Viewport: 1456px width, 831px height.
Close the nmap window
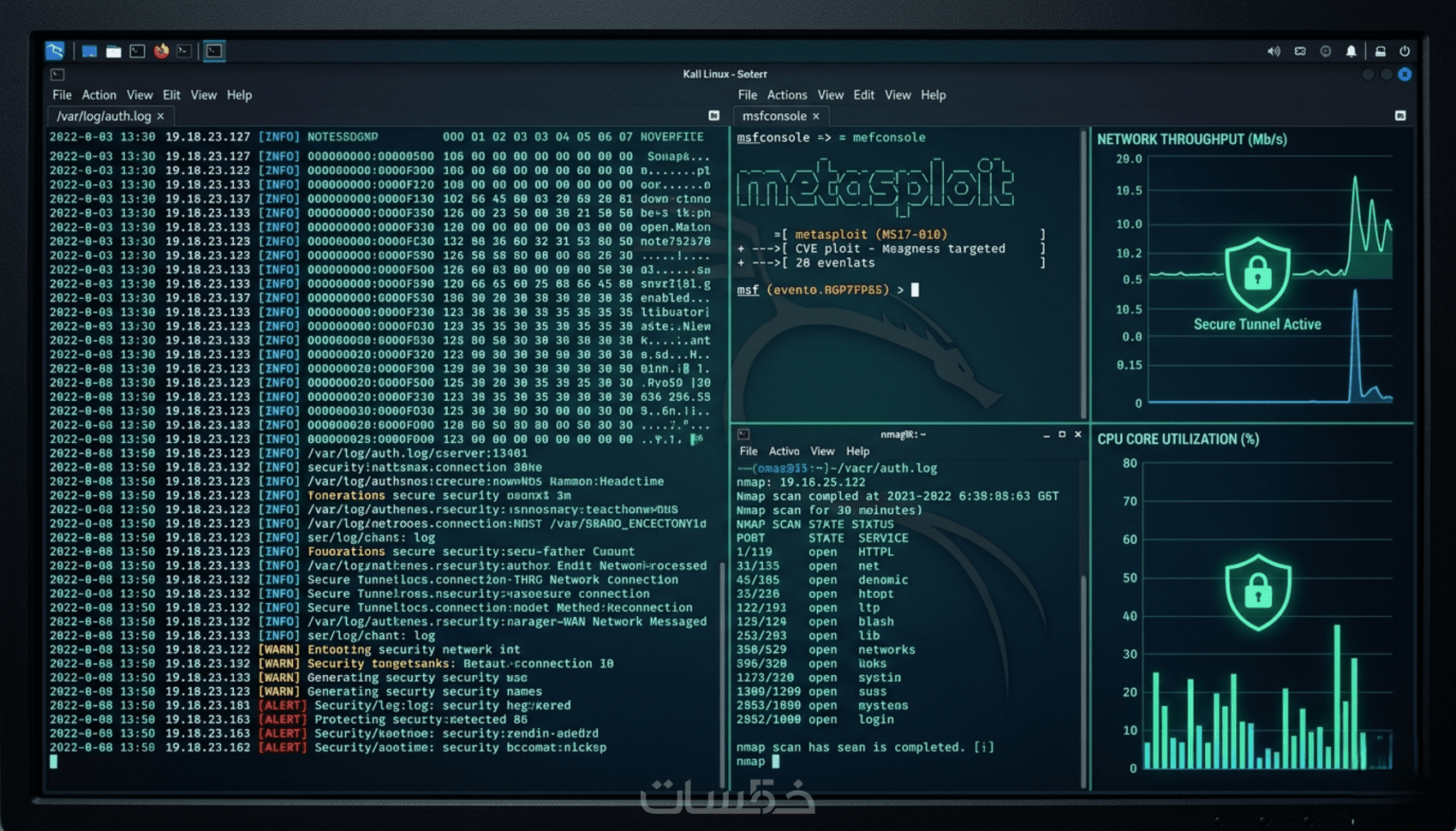point(1078,434)
